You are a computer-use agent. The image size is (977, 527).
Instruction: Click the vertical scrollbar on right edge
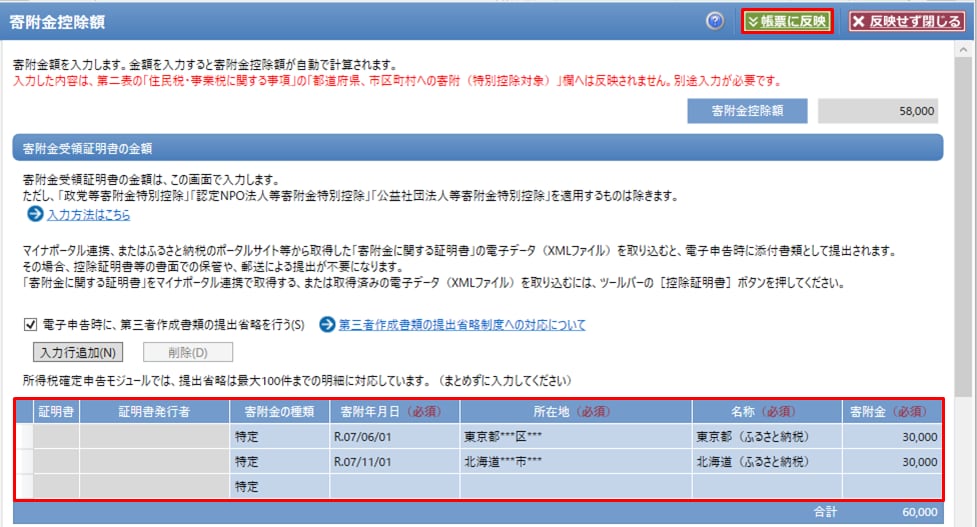click(x=968, y=250)
